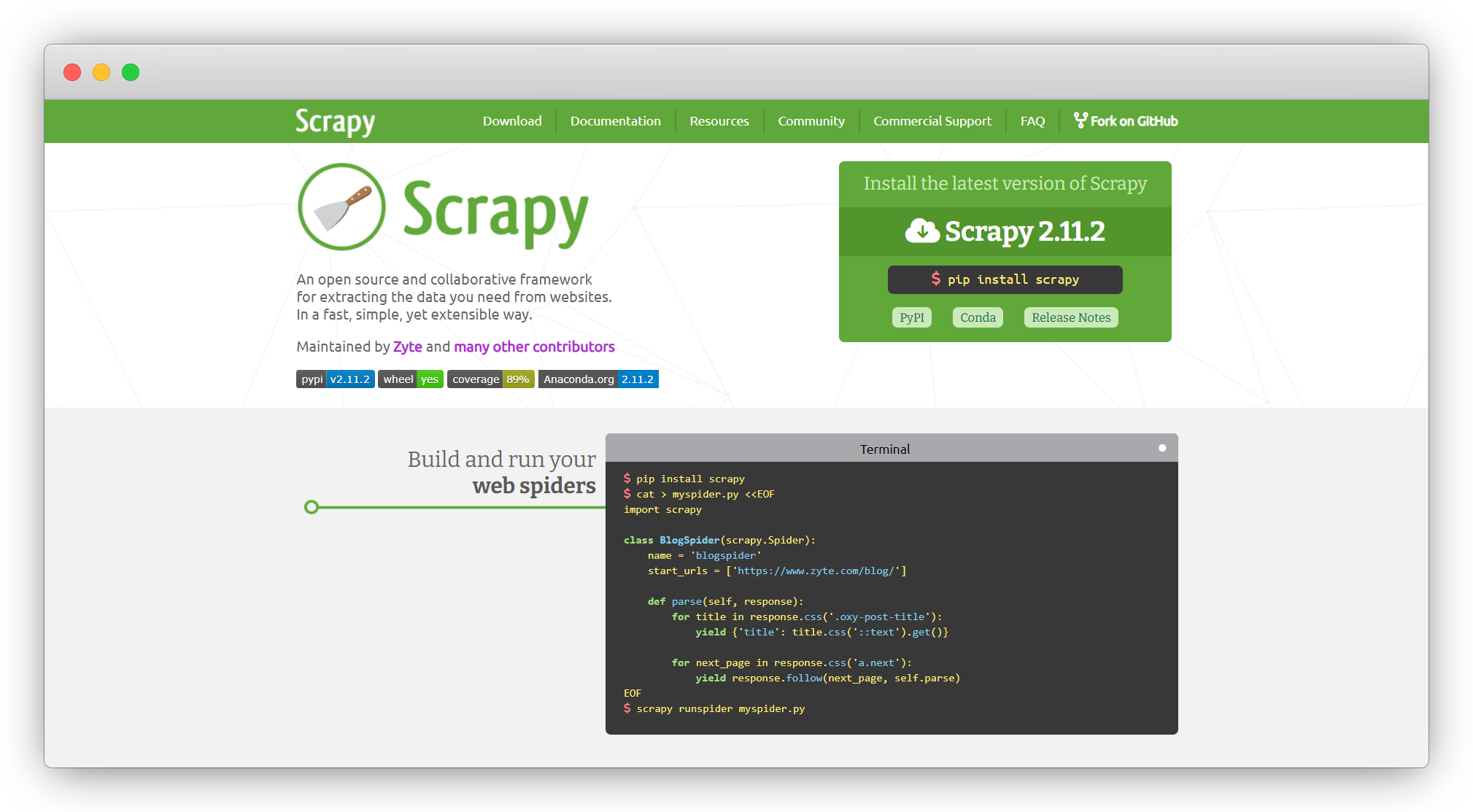Screen dimensions: 1473x812
Task: Click the wheel yes badge
Action: [x=411, y=379]
